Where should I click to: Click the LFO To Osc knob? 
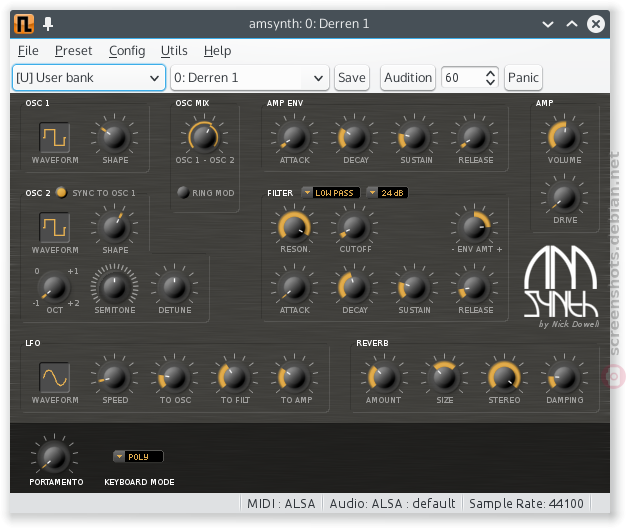[175, 377]
